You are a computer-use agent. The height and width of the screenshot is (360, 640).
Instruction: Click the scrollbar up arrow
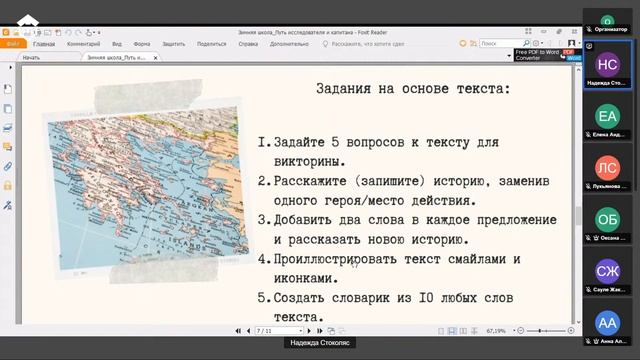tap(578, 70)
